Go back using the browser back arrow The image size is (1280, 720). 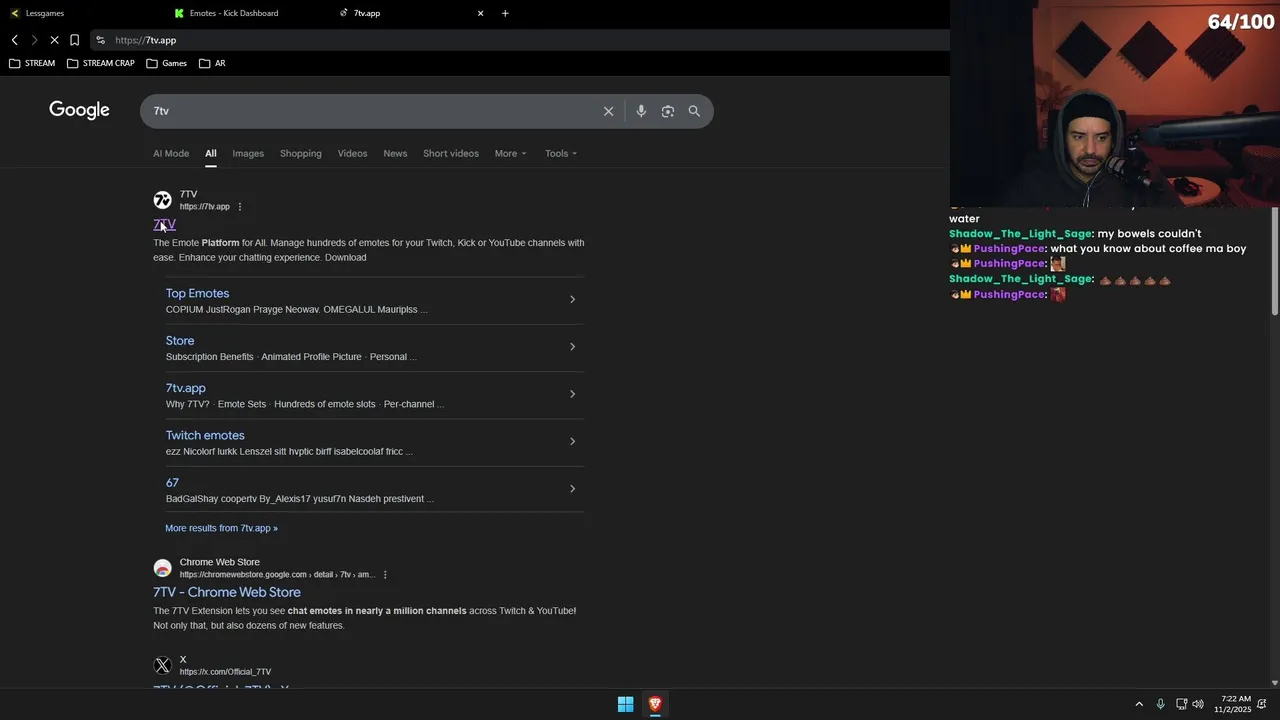pos(15,40)
